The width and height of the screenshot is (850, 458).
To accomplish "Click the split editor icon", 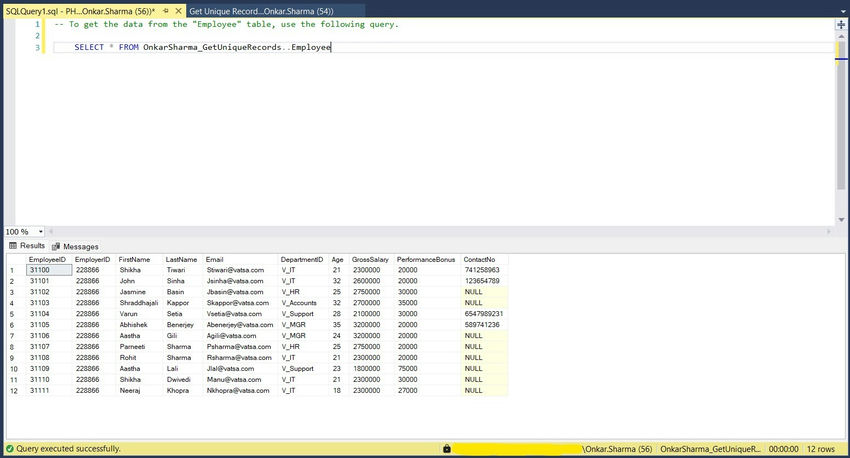I will [x=841, y=24].
